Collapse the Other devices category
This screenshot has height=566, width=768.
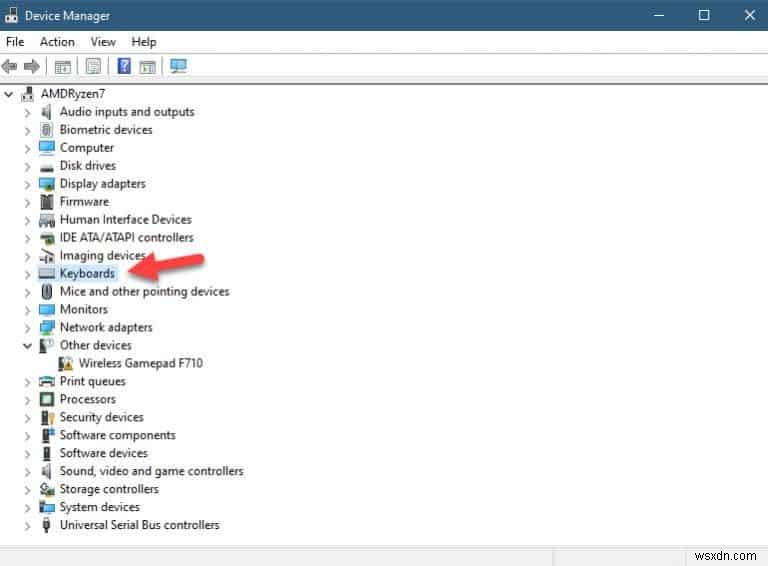27,346
